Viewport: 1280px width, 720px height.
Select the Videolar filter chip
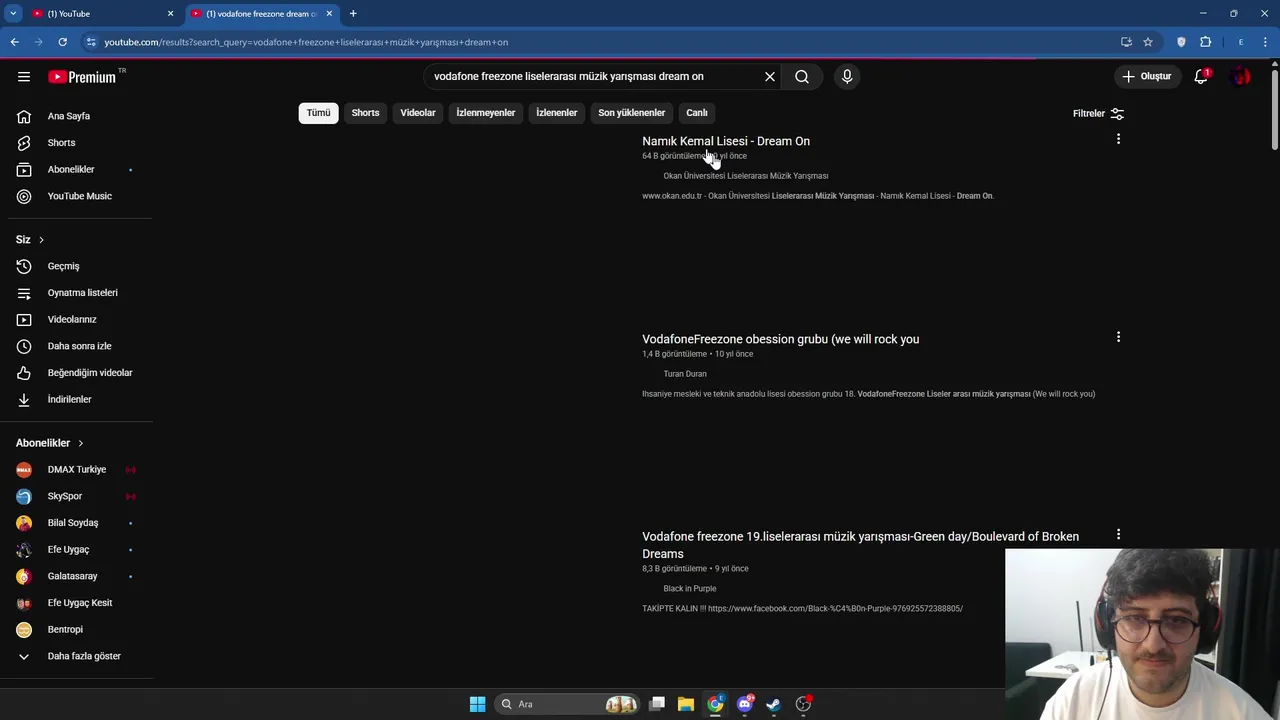point(418,113)
